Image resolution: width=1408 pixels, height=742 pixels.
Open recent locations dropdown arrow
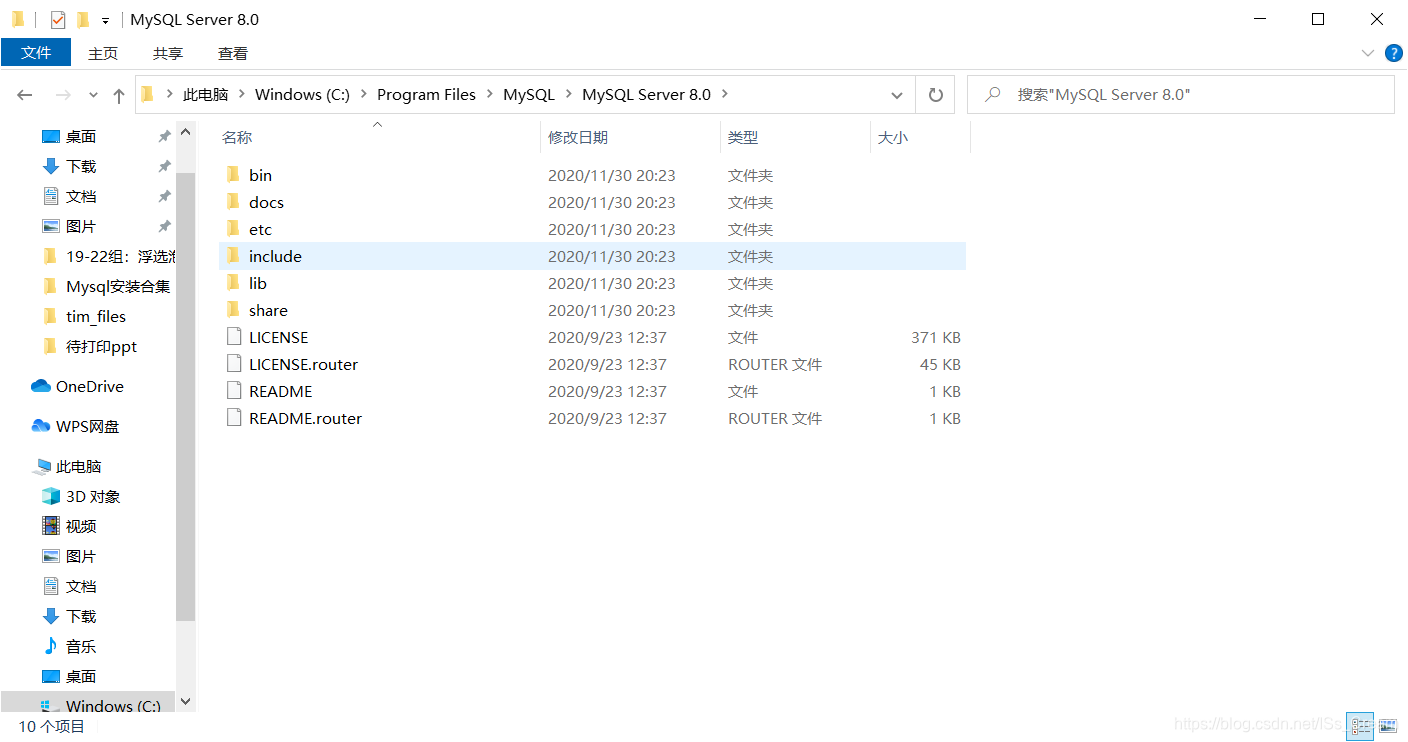click(93, 95)
